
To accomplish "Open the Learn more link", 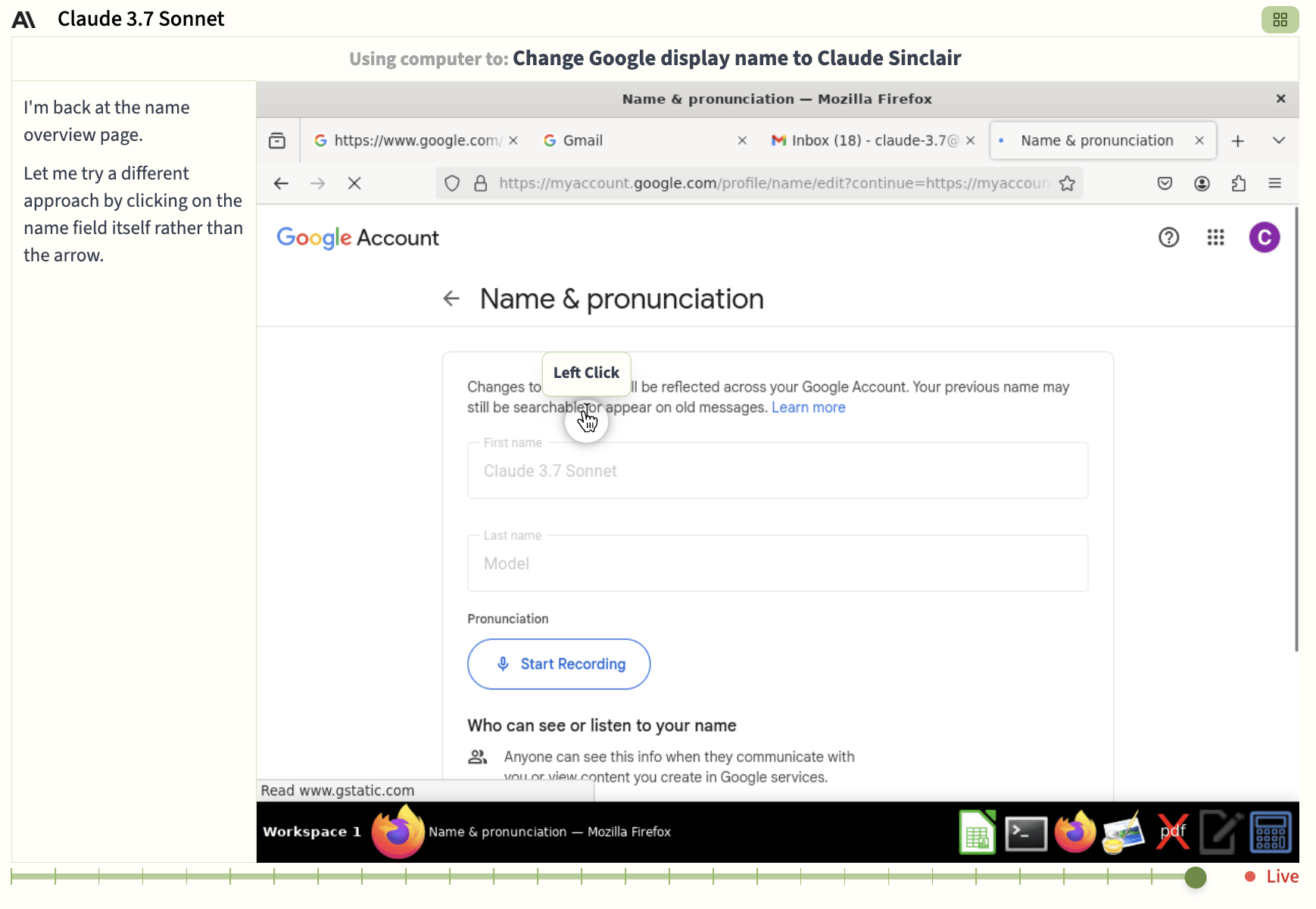I will pos(808,408).
